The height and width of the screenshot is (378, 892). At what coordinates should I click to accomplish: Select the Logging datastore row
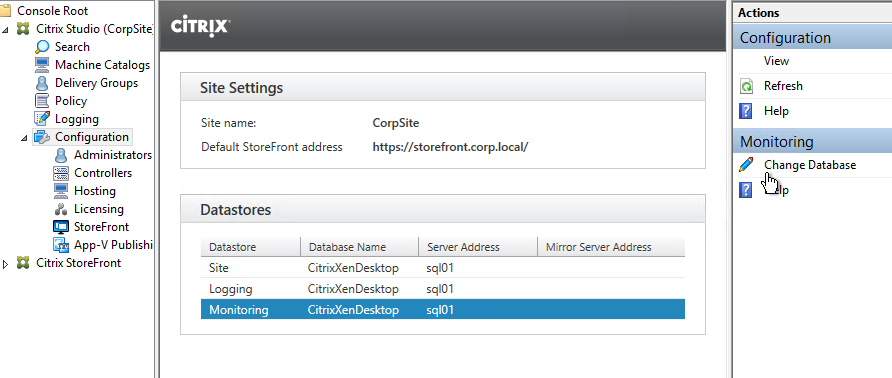click(x=443, y=289)
